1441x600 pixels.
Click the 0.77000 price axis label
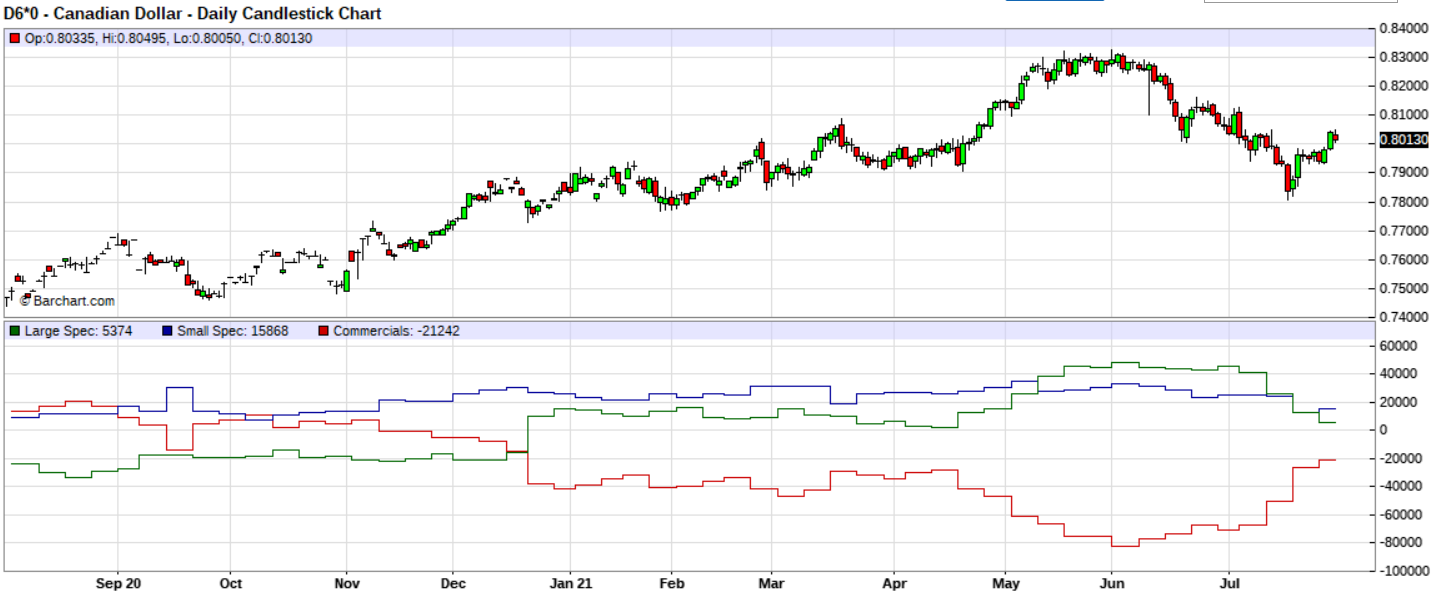[x=1405, y=231]
